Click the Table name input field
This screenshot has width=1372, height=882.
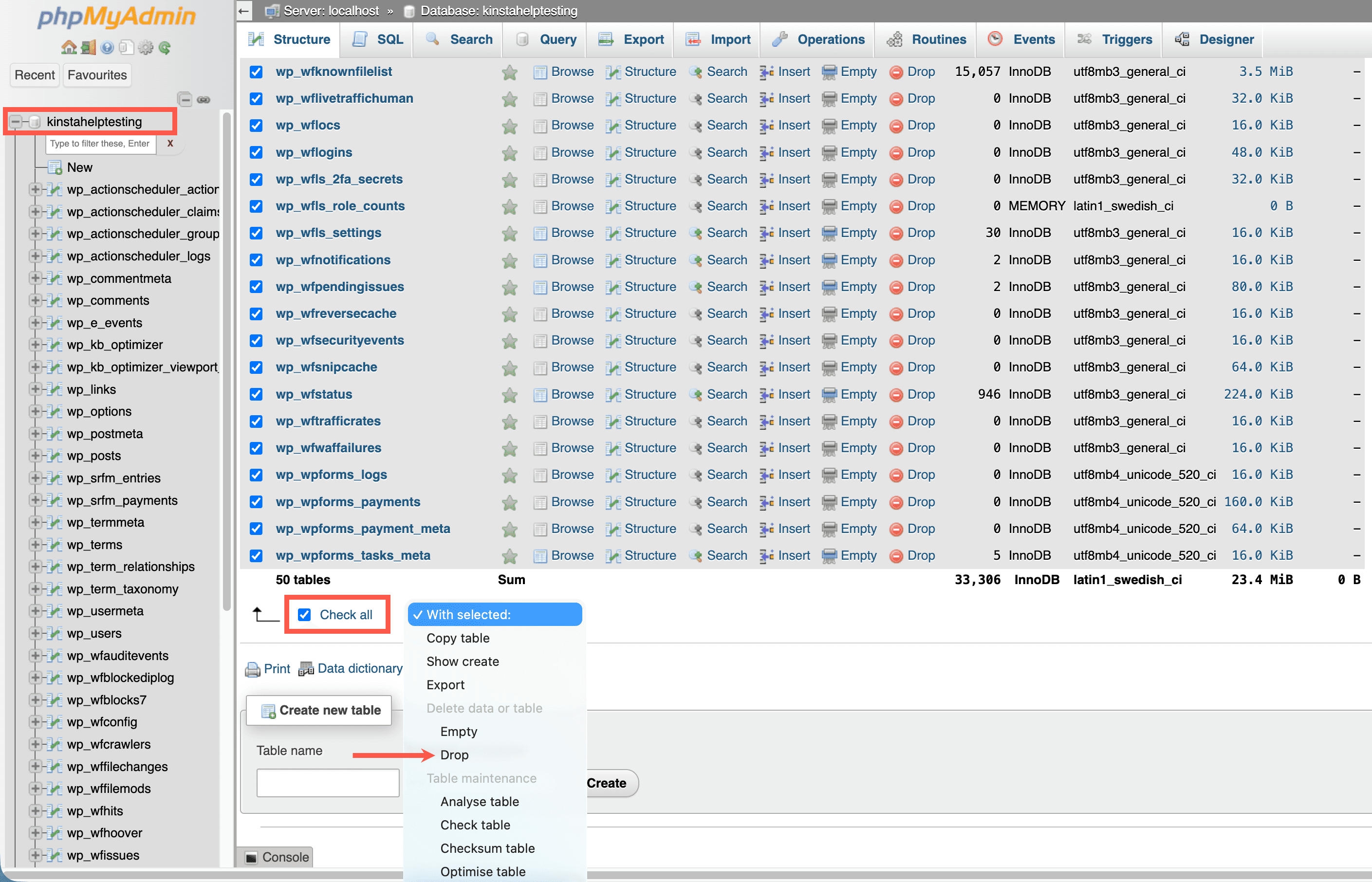[328, 784]
